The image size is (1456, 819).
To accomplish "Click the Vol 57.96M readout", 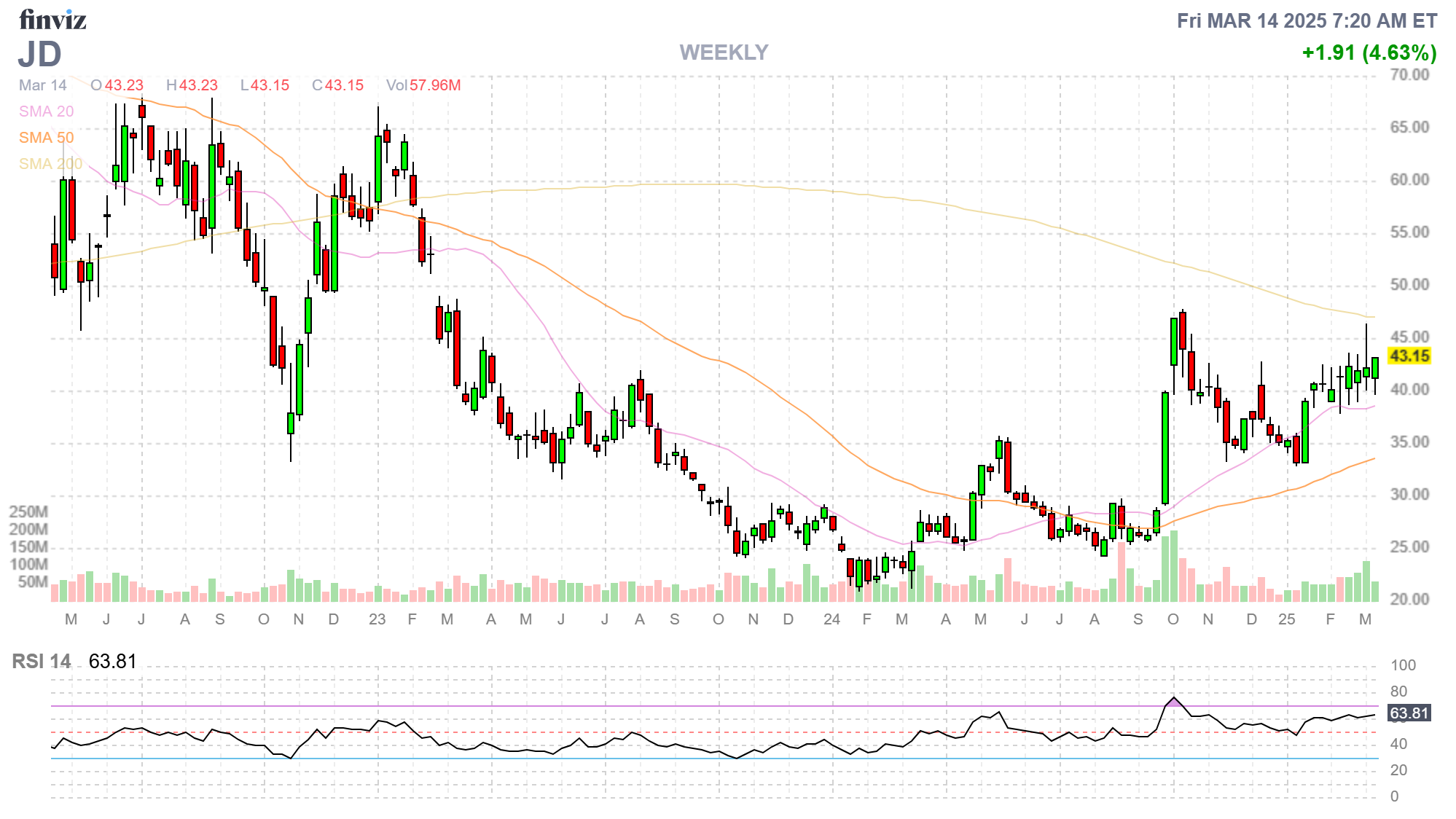I will (423, 85).
